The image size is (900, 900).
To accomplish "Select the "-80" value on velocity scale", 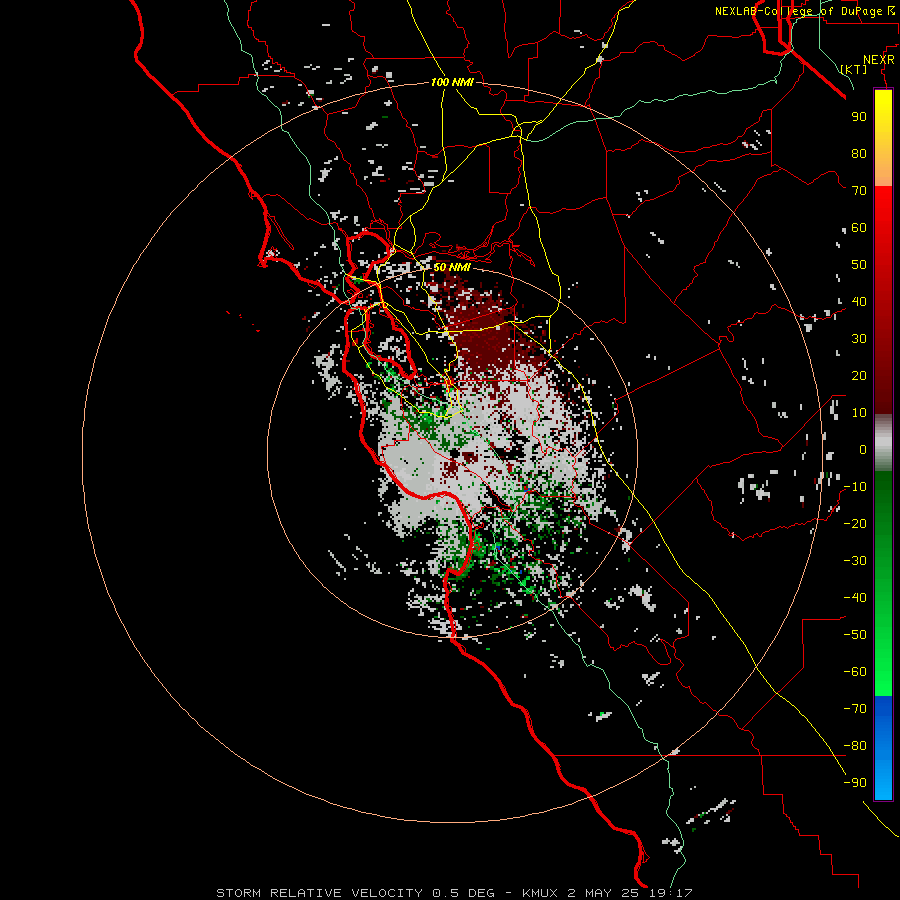I will coord(855,746).
